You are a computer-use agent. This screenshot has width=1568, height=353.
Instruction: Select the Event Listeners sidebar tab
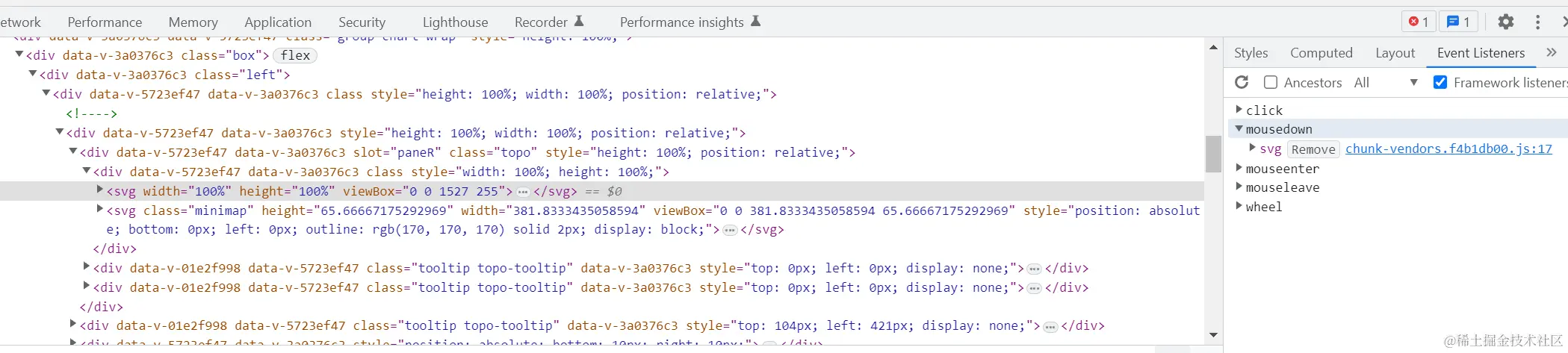tap(1481, 53)
